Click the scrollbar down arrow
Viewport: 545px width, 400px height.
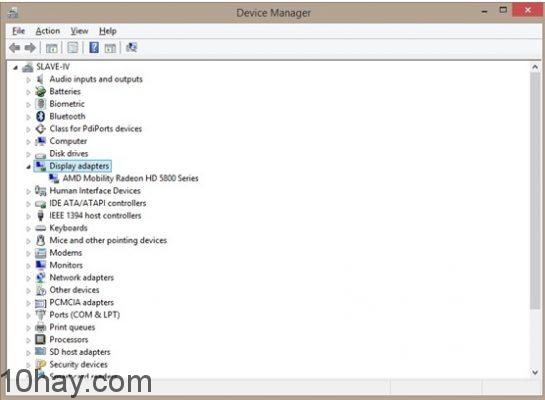pyautogui.click(x=535, y=372)
